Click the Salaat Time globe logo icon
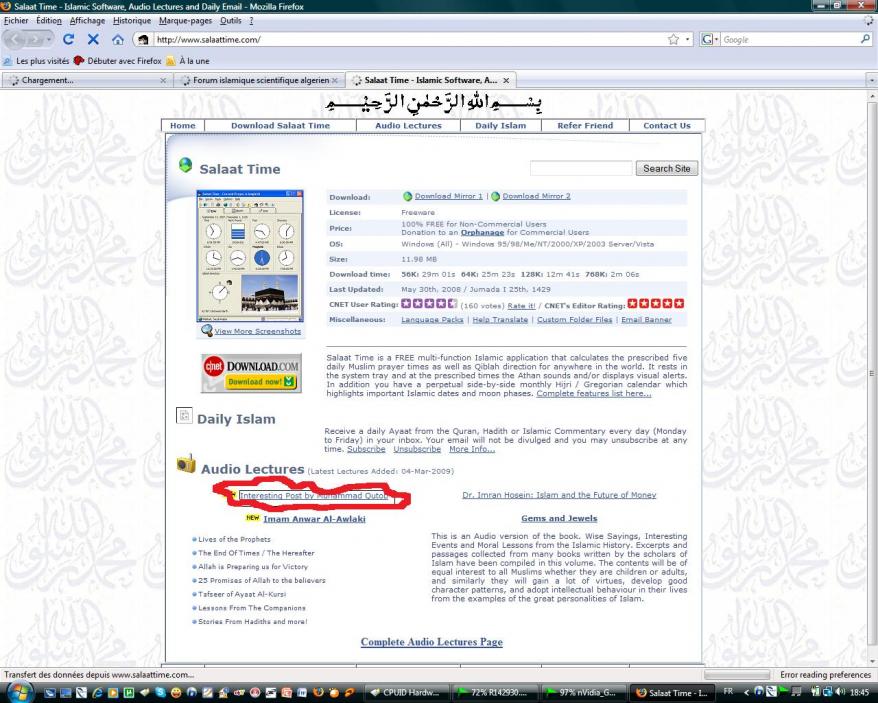Image resolution: width=878 pixels, height=703 pixels. coord(185,165)
